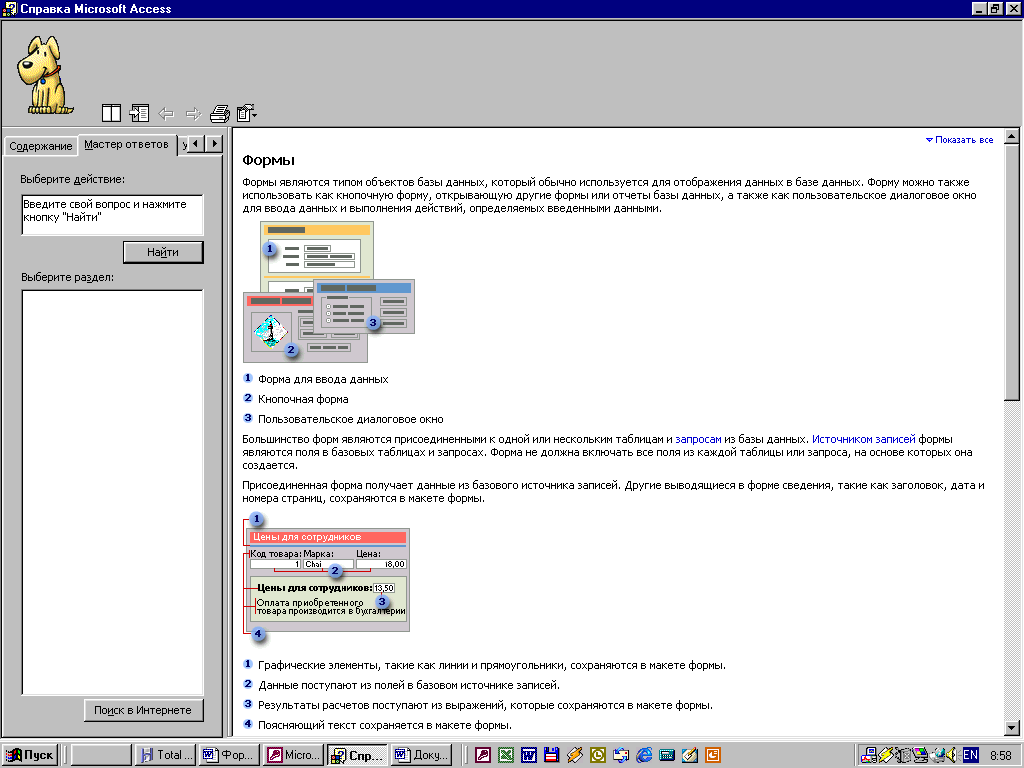This screenshot has width=1024, height=768.
Task: Click the Hide tabs pane toolbar icon
Action: [139, 114]
